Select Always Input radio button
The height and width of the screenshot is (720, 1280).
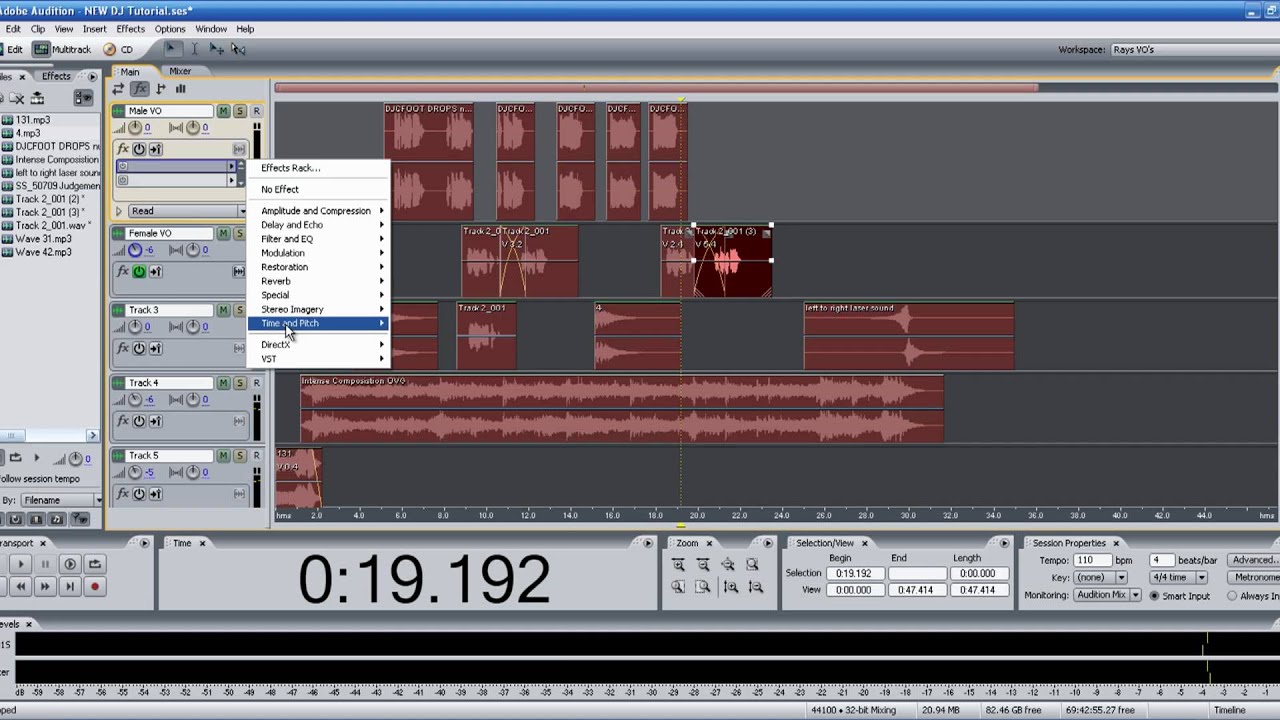(1232, 596)
